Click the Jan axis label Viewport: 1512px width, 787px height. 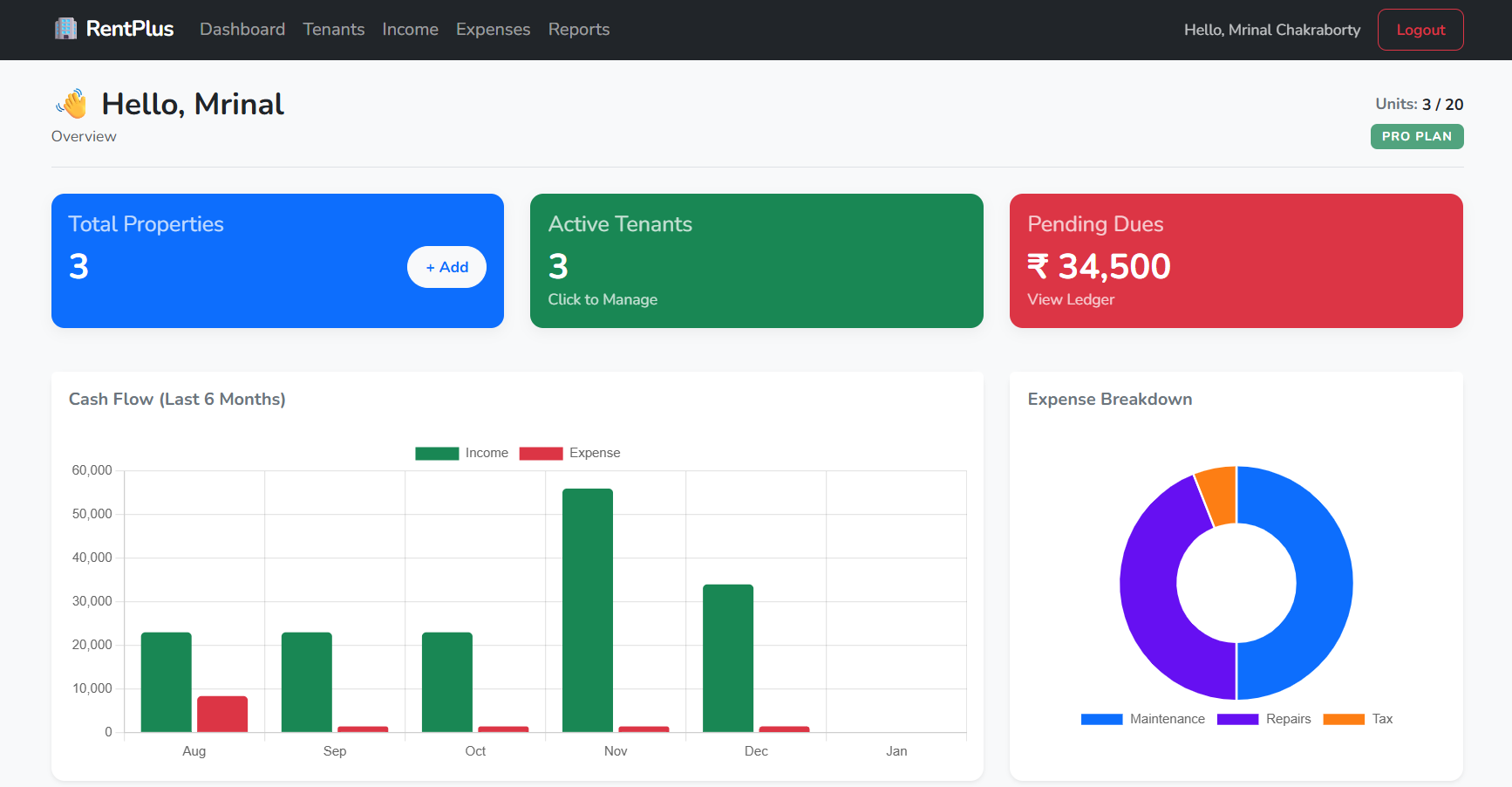pos(896,751)
